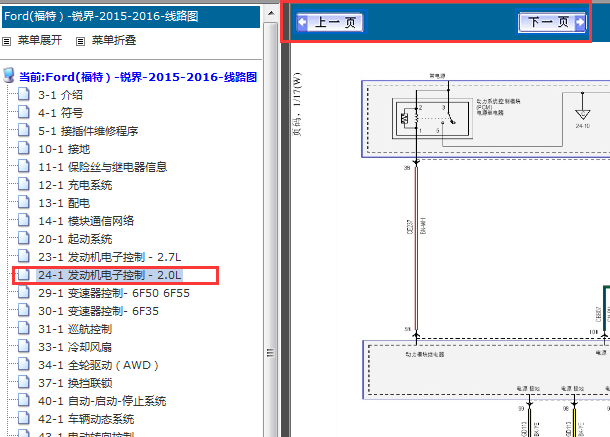Click page icon for 42-1 车辆动态系统
Viewport: 610px width, 437px height.
[24, 418]
